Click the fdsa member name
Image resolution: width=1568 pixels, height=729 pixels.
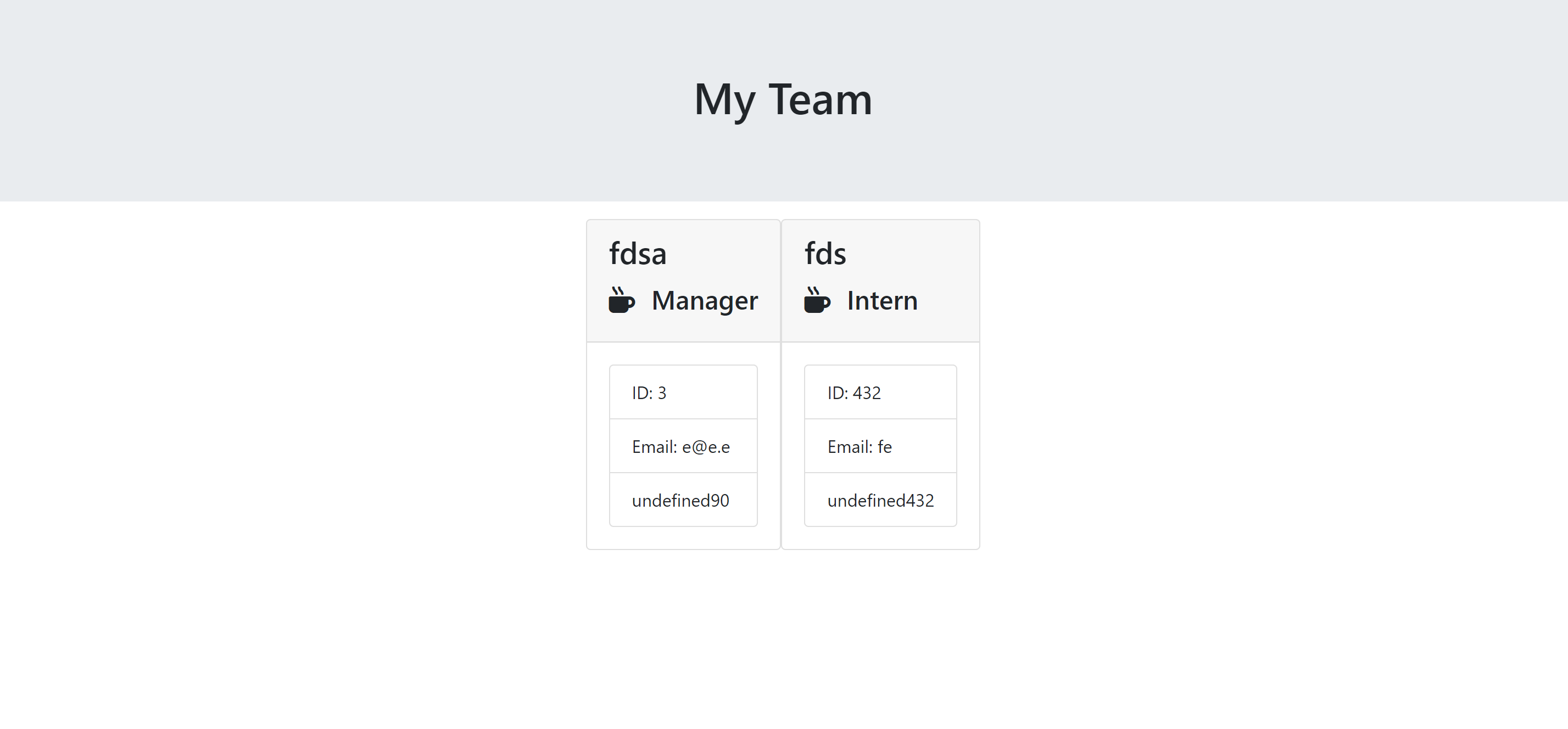638,254
